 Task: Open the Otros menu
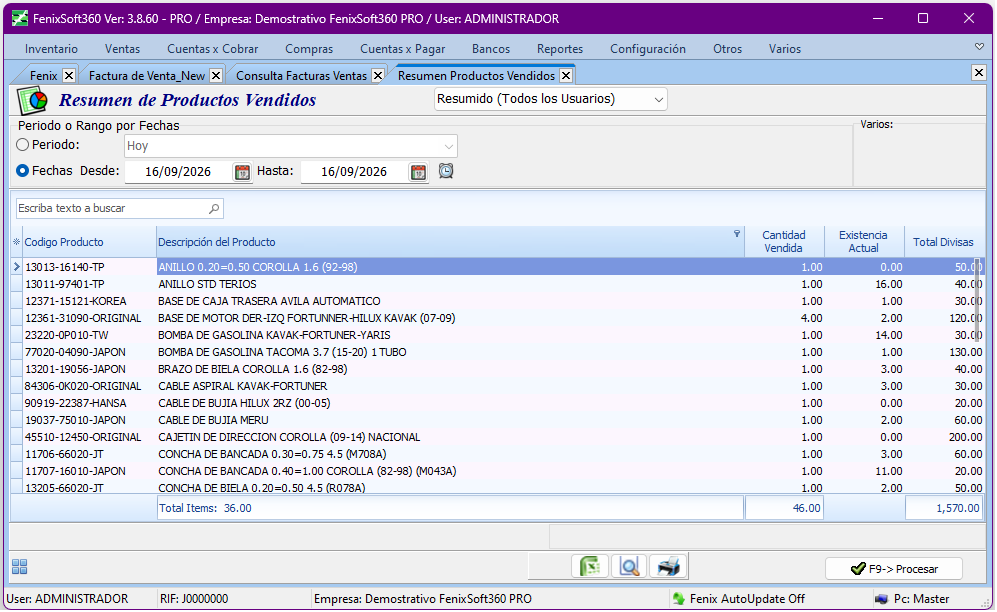[x=727, y=49]
